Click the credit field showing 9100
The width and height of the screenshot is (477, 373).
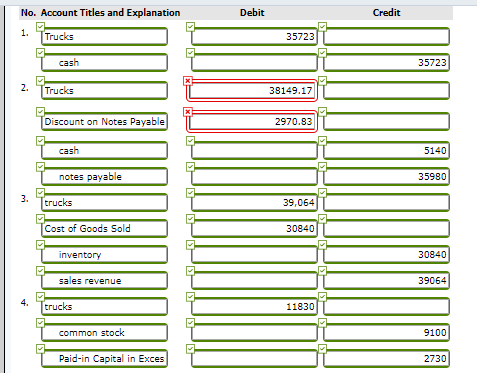[x=386, y=332]
